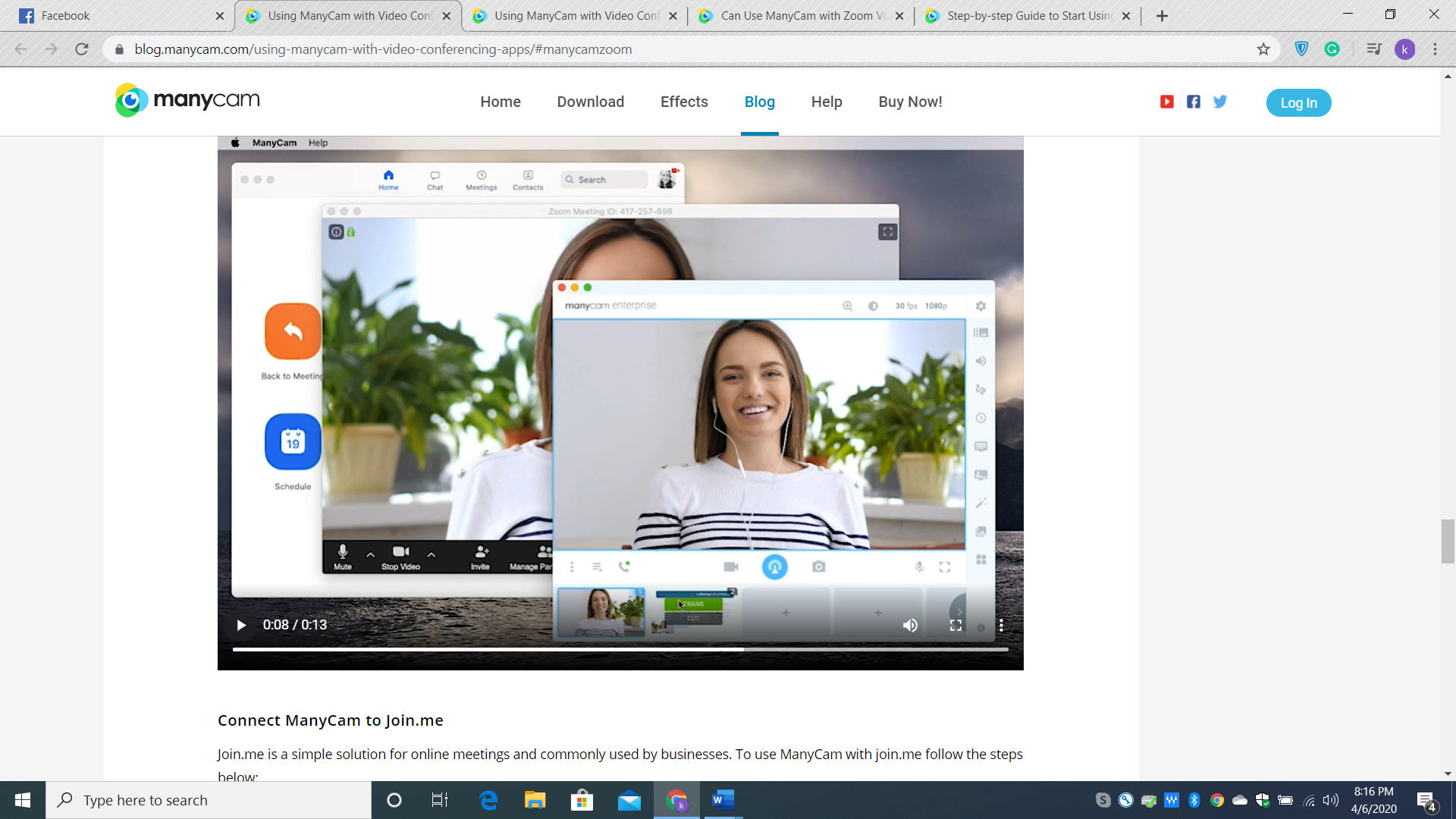The image size is (1456, 819).
Task: Bookmark this page with the star icon
Action: pos(1263,49)
